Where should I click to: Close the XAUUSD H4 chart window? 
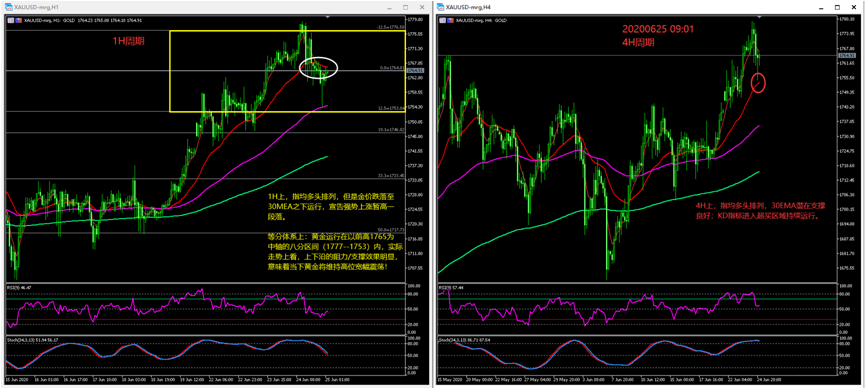pos(853,7)
